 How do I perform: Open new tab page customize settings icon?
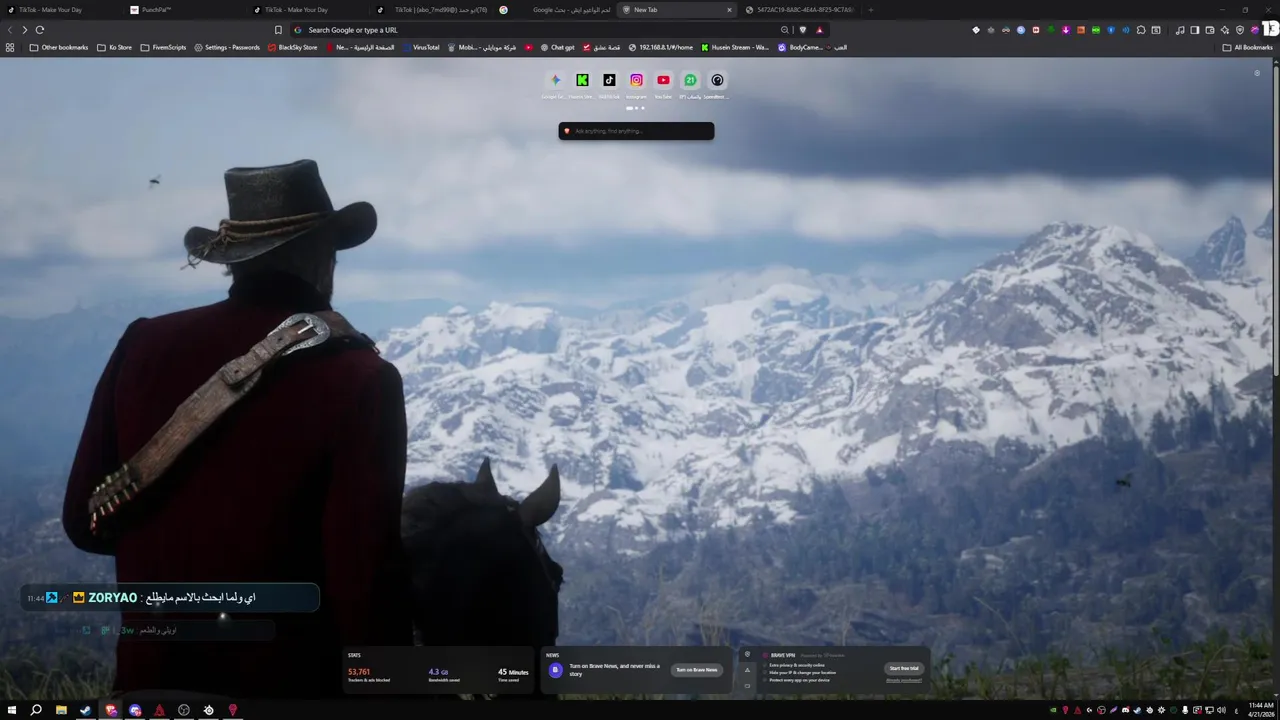pos(1257,73)
